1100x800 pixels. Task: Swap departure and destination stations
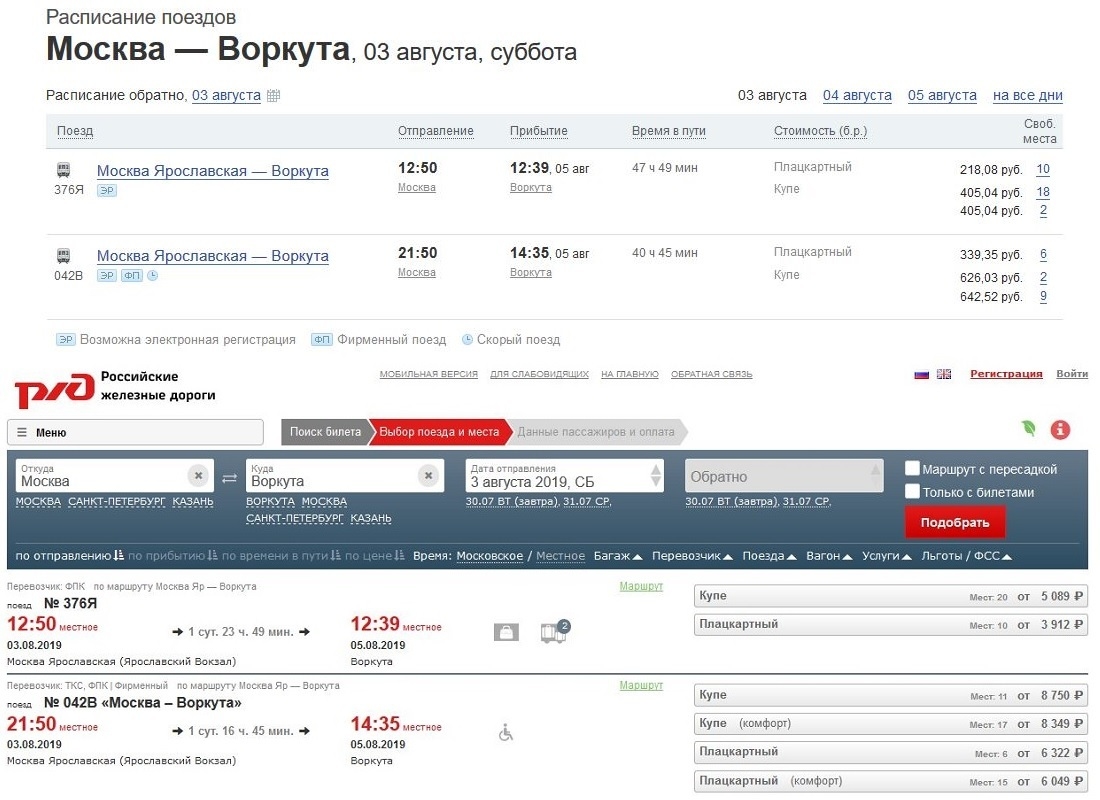[229, 477]
